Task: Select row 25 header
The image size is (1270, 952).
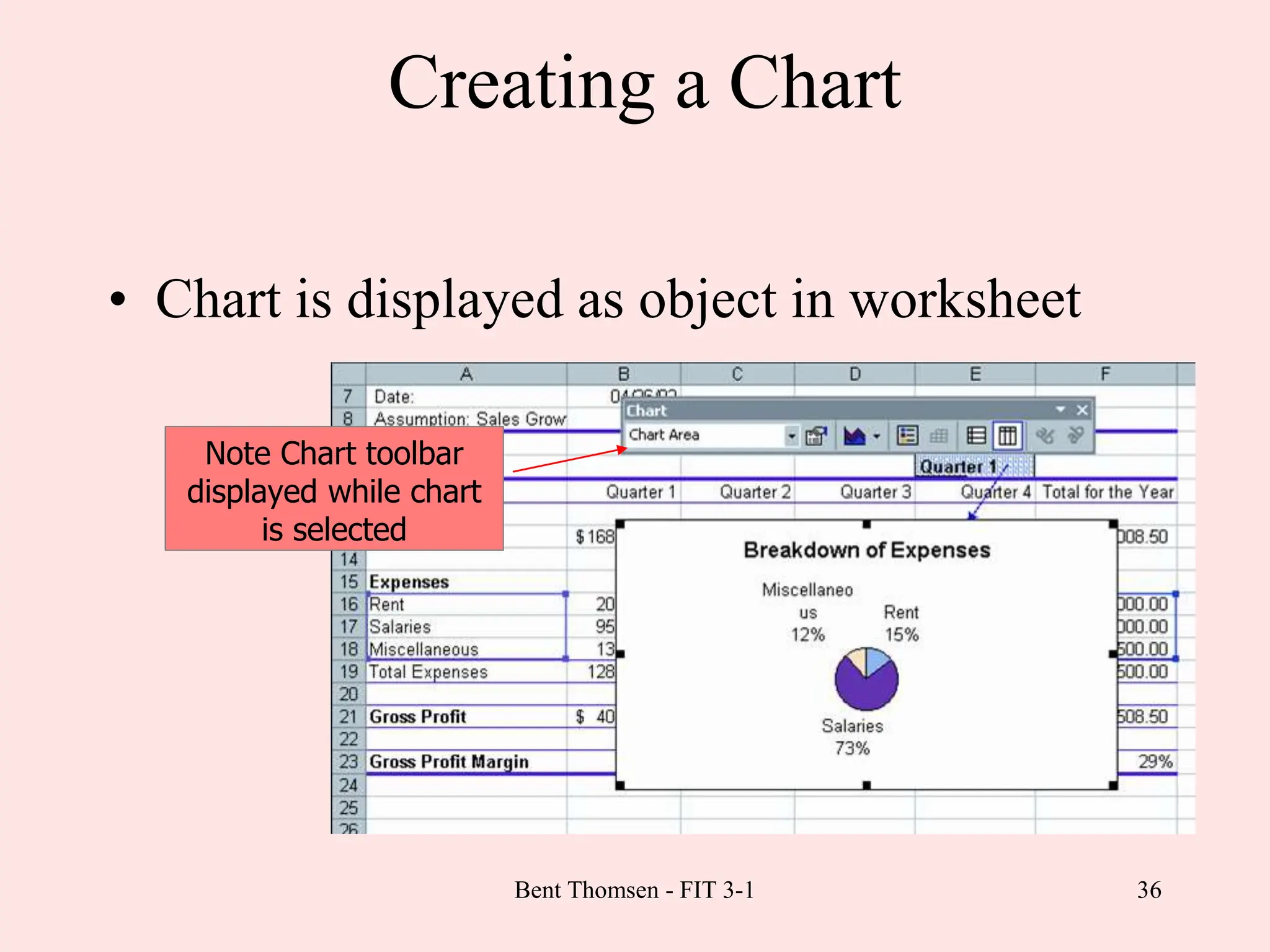Action: 349,808
